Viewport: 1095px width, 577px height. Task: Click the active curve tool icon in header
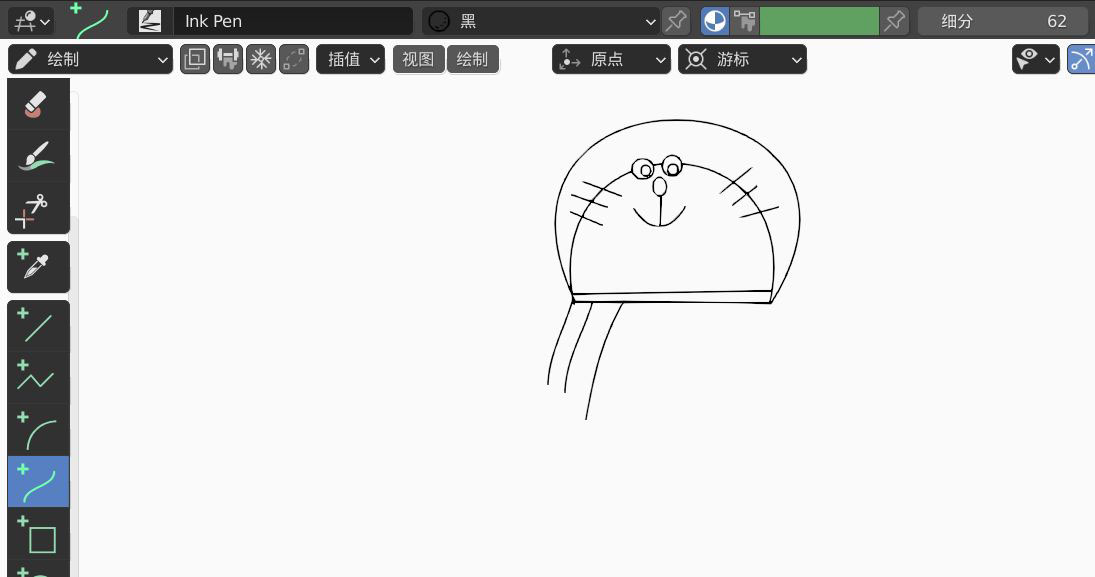tap(91, 20)
